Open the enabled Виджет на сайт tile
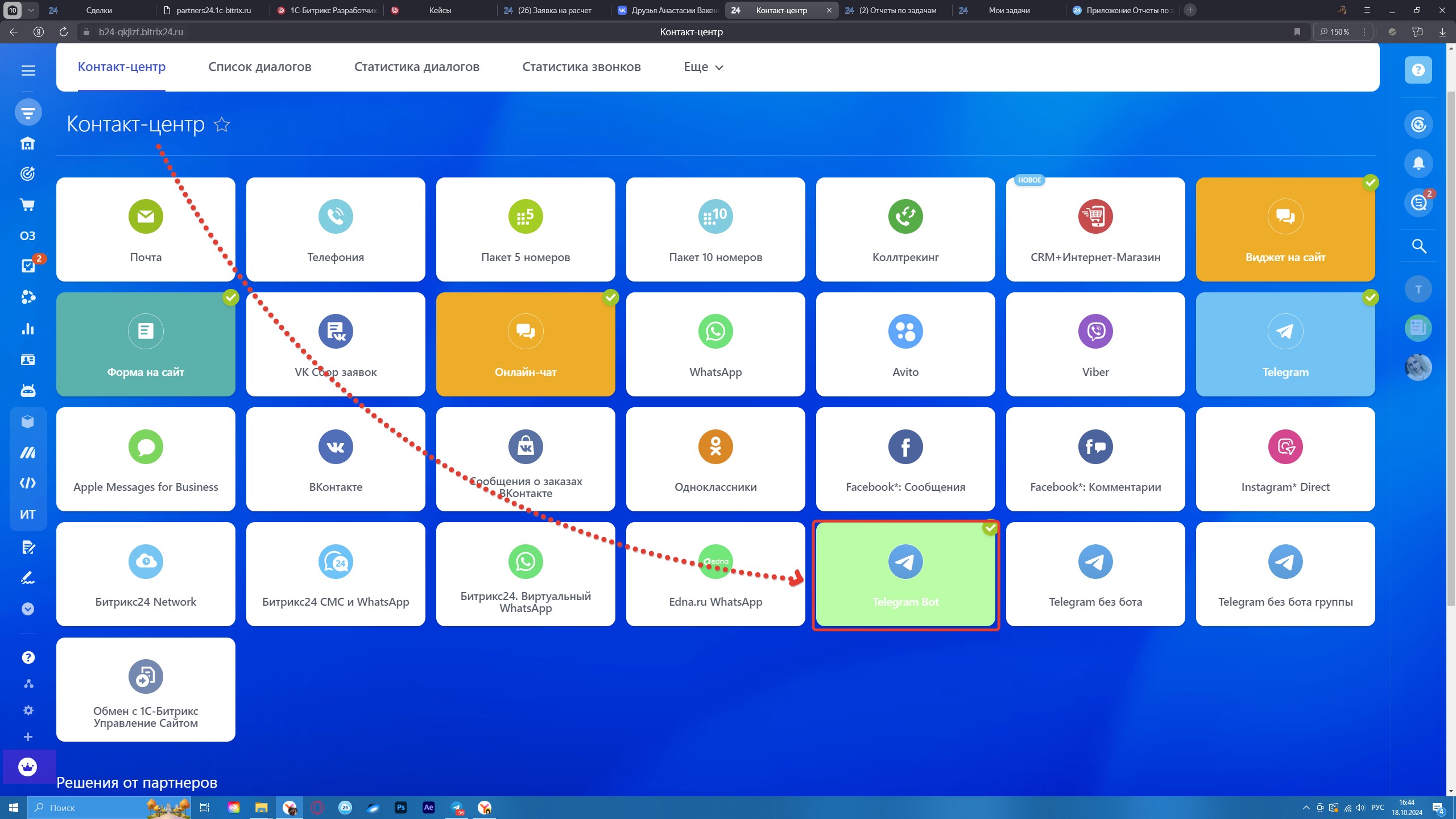The width and height of the screenshot is (1456, 819). pyautogui.click(x=1285, y=229)
